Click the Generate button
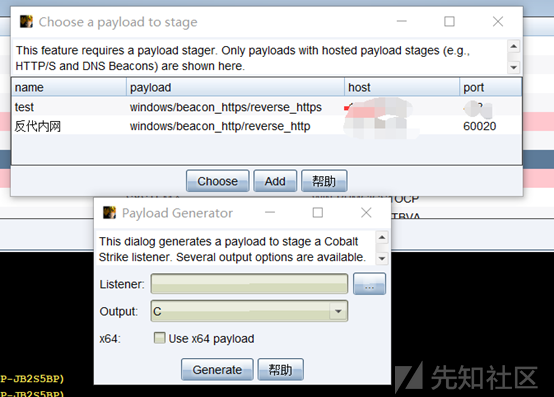Screen dimensions: 554x397 tap(217, 369)
